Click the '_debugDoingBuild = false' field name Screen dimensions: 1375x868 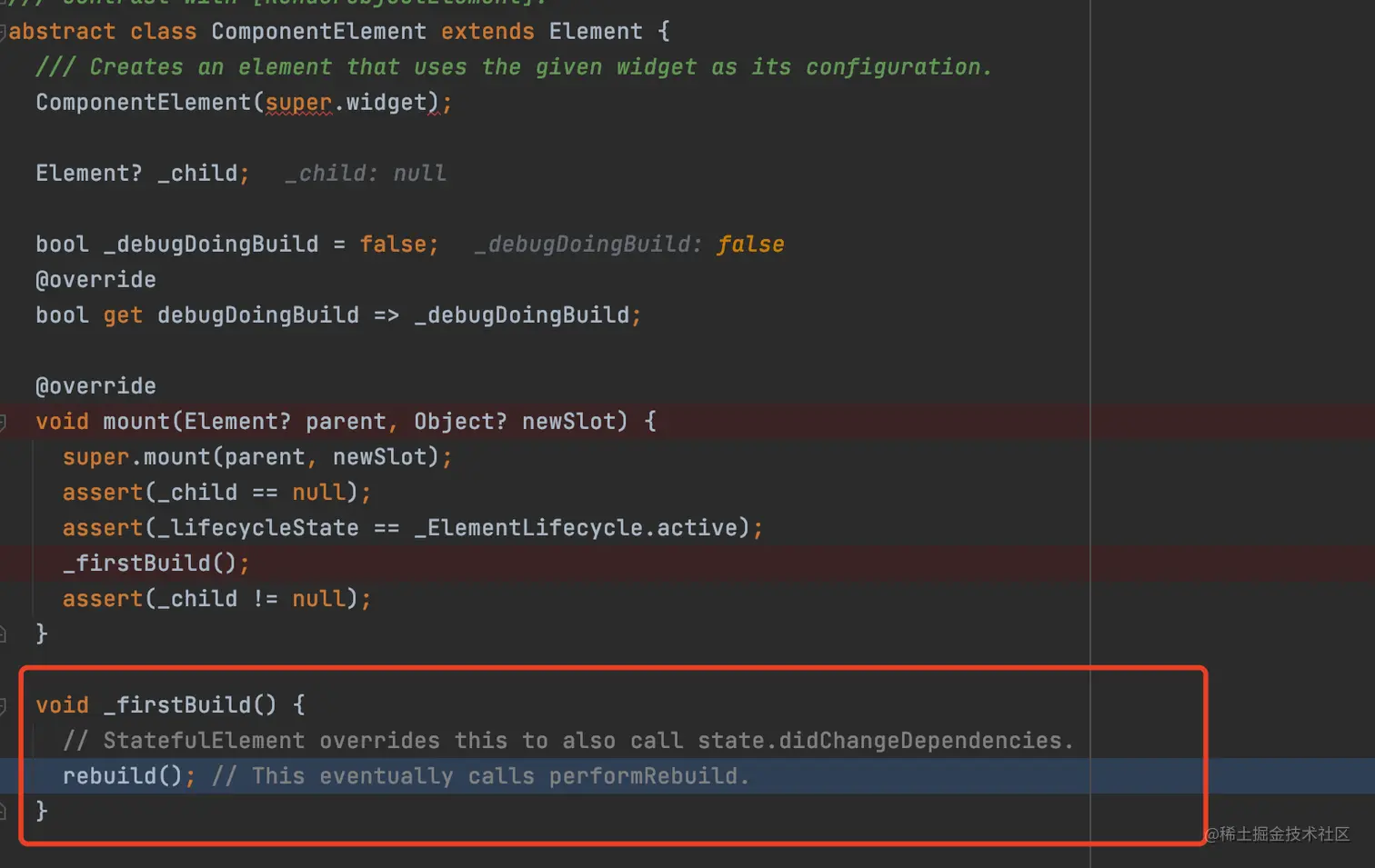(211, 244)
